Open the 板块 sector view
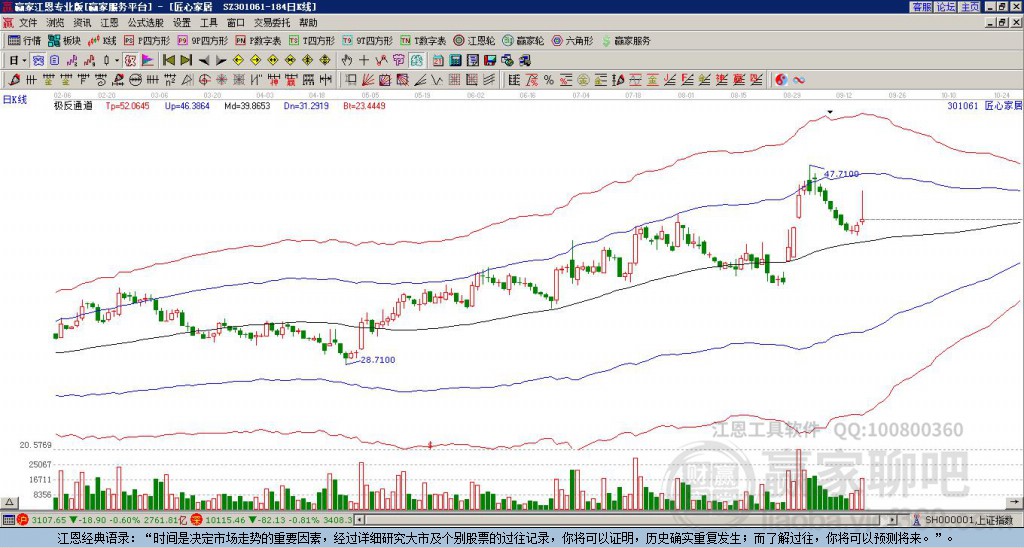1024x548 pixels. click(63, 40)
